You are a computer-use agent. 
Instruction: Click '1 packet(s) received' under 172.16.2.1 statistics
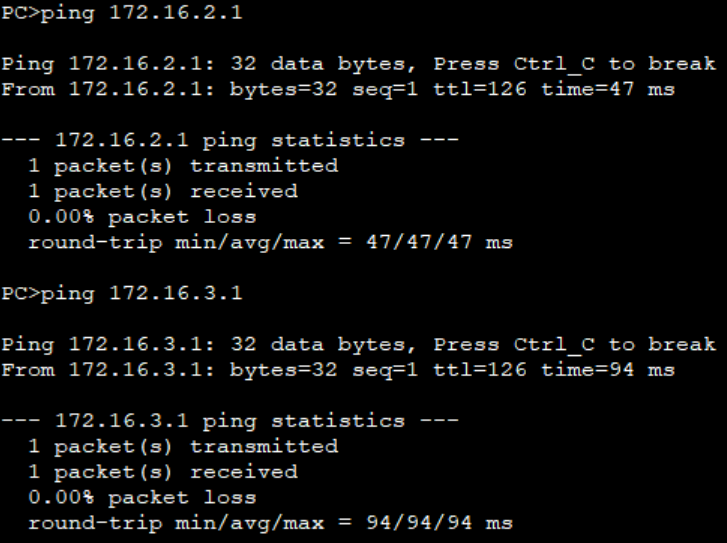tap(163, 192)
